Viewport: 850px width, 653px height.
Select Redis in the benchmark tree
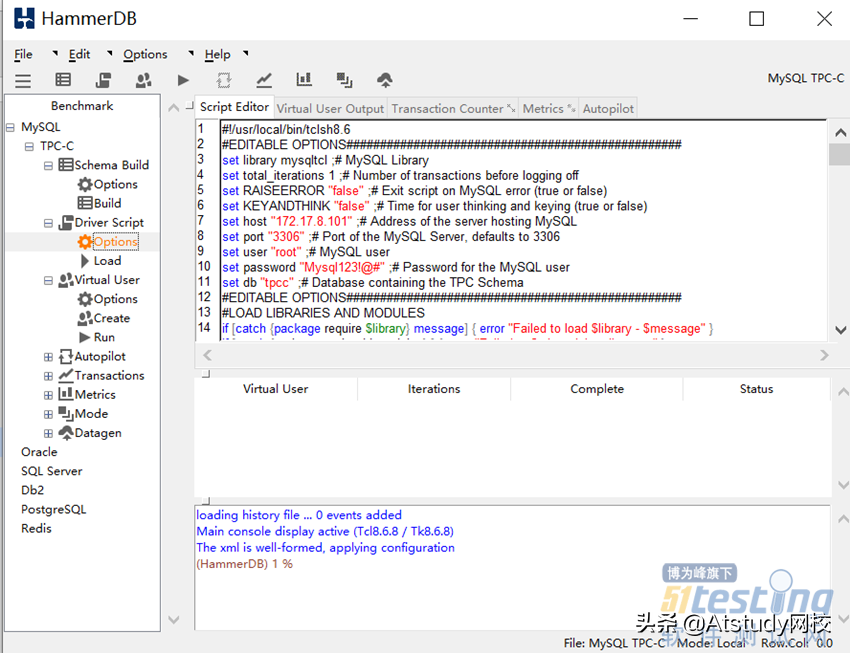pos(36,528)
